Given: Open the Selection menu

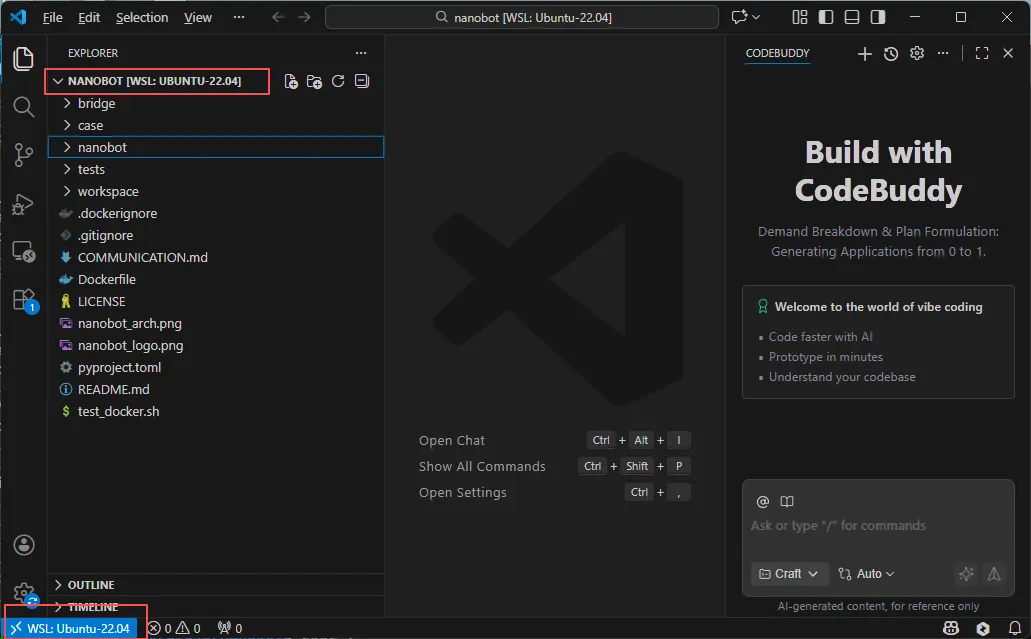Looking at the screenshot, I should click(142, 17).
